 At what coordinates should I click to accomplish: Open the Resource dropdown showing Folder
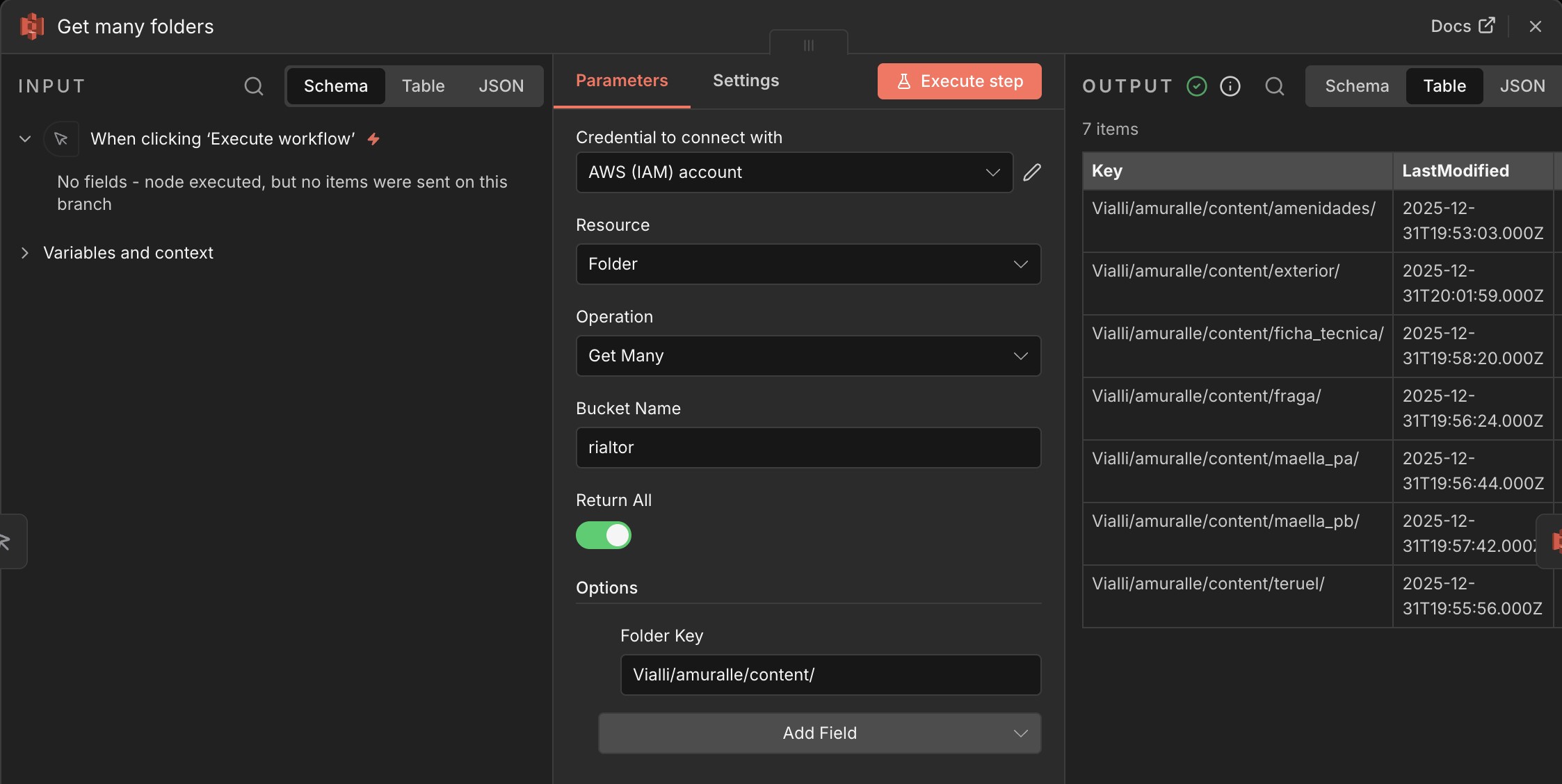(x=808, y=264)
